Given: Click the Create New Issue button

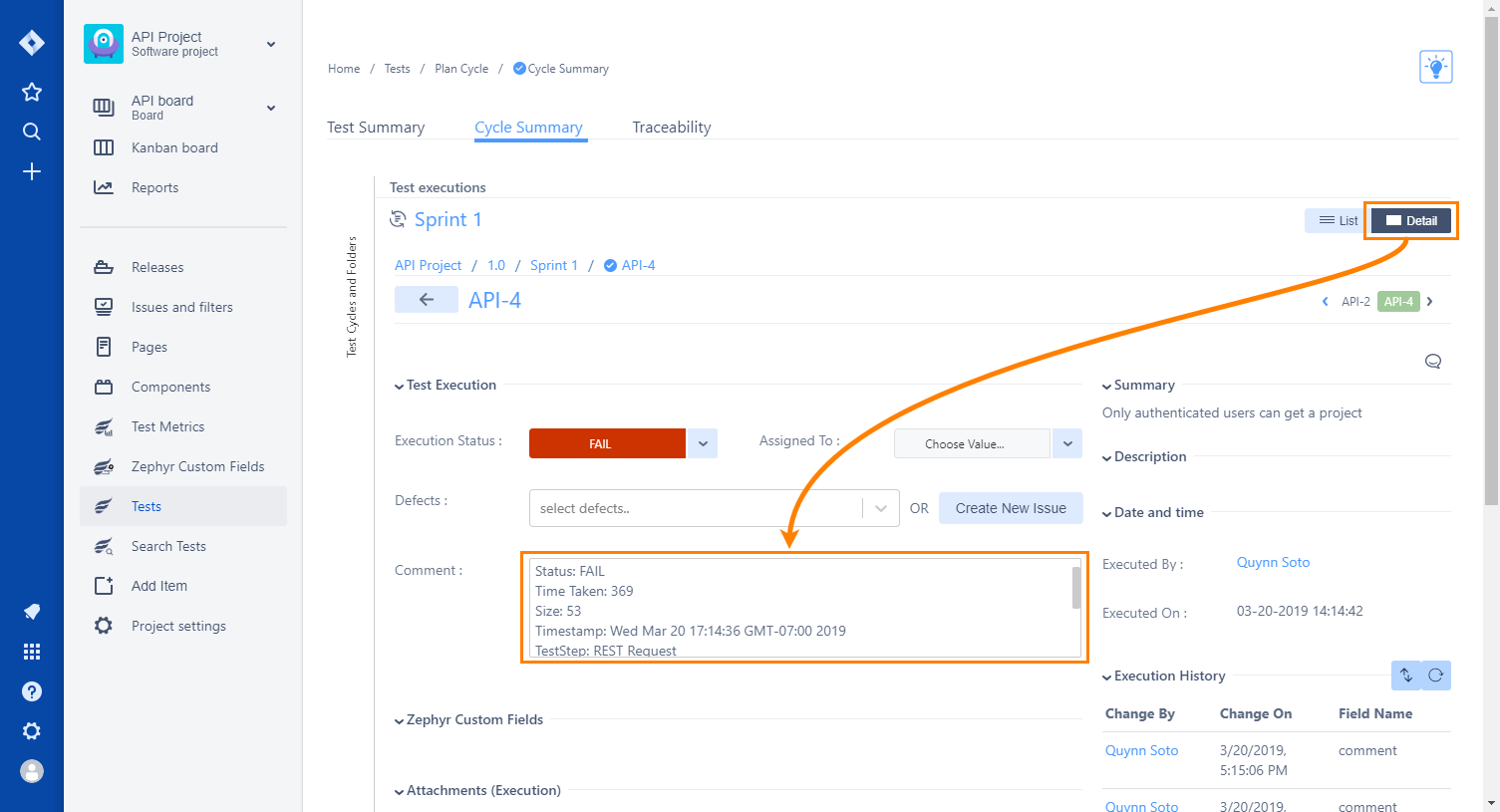Looking at the screenshot, I should [x=1011, y=508].
